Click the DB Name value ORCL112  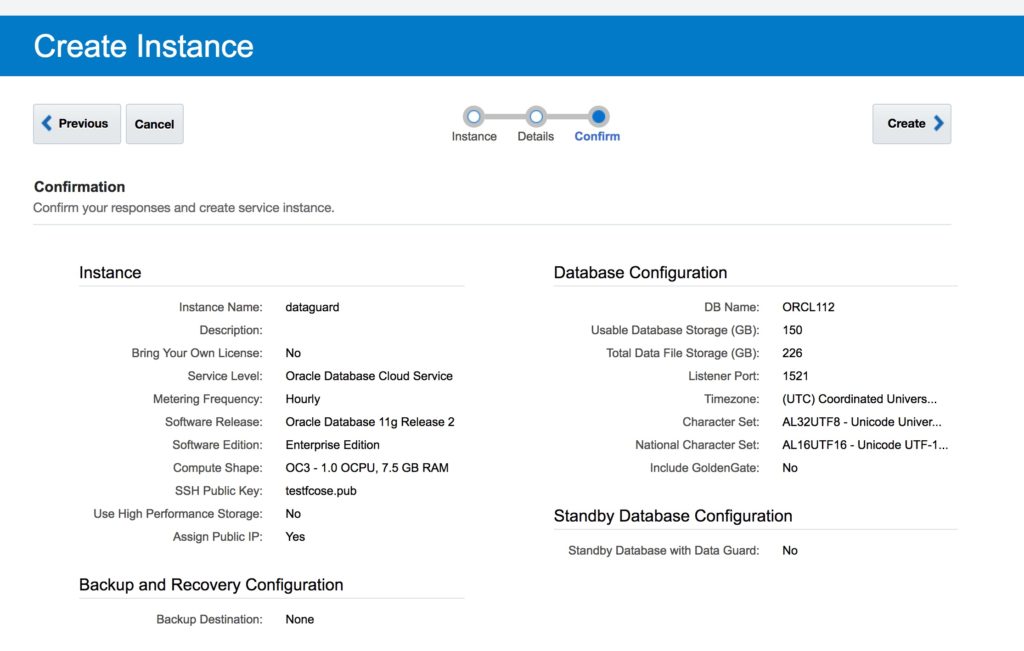coord(808,307)
